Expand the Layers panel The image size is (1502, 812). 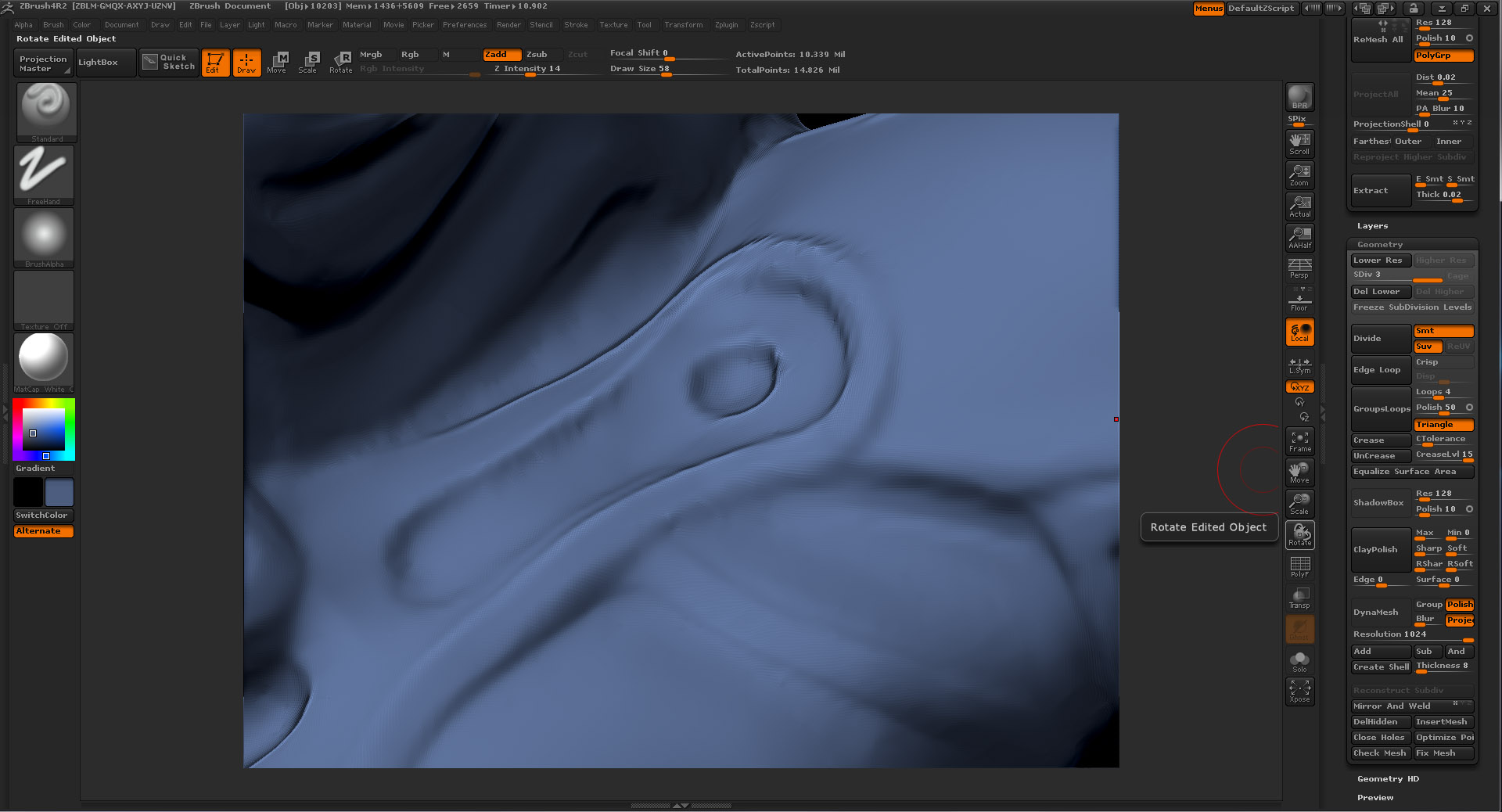pyautogui.click(x=1372, y=225)
